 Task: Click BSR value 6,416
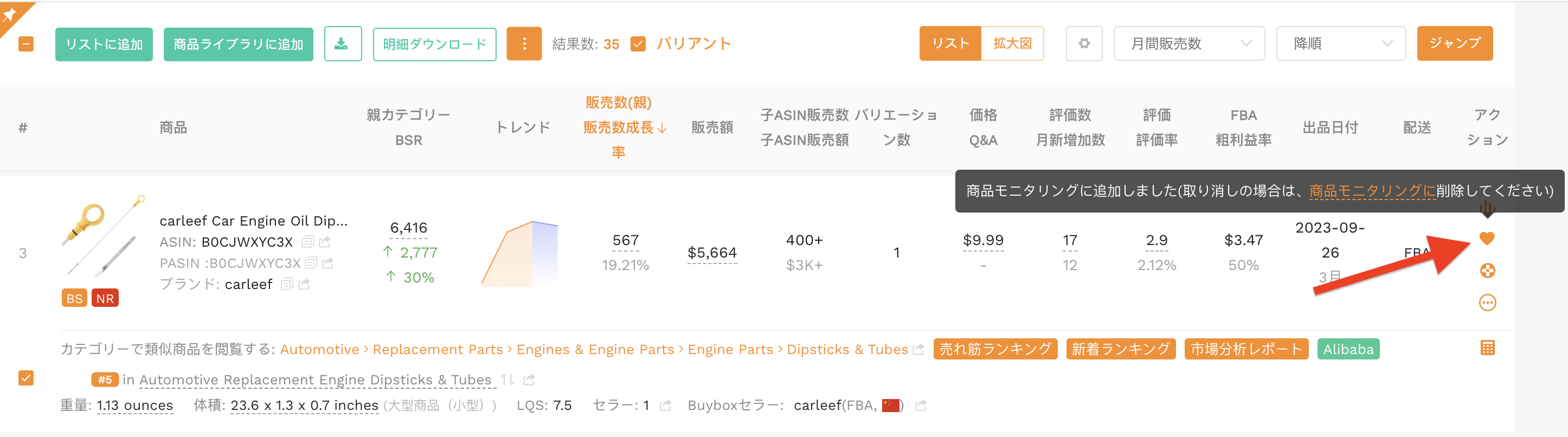[408, 228]
